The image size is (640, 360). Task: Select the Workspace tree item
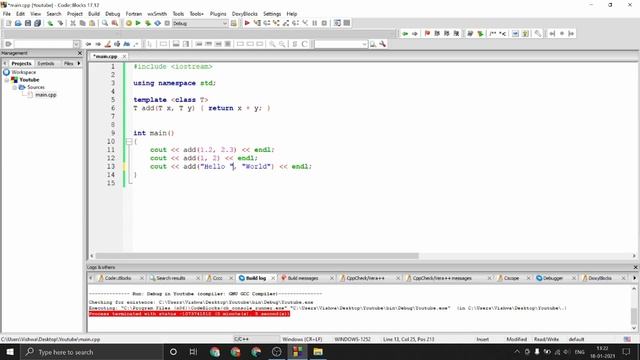[24, 72]
